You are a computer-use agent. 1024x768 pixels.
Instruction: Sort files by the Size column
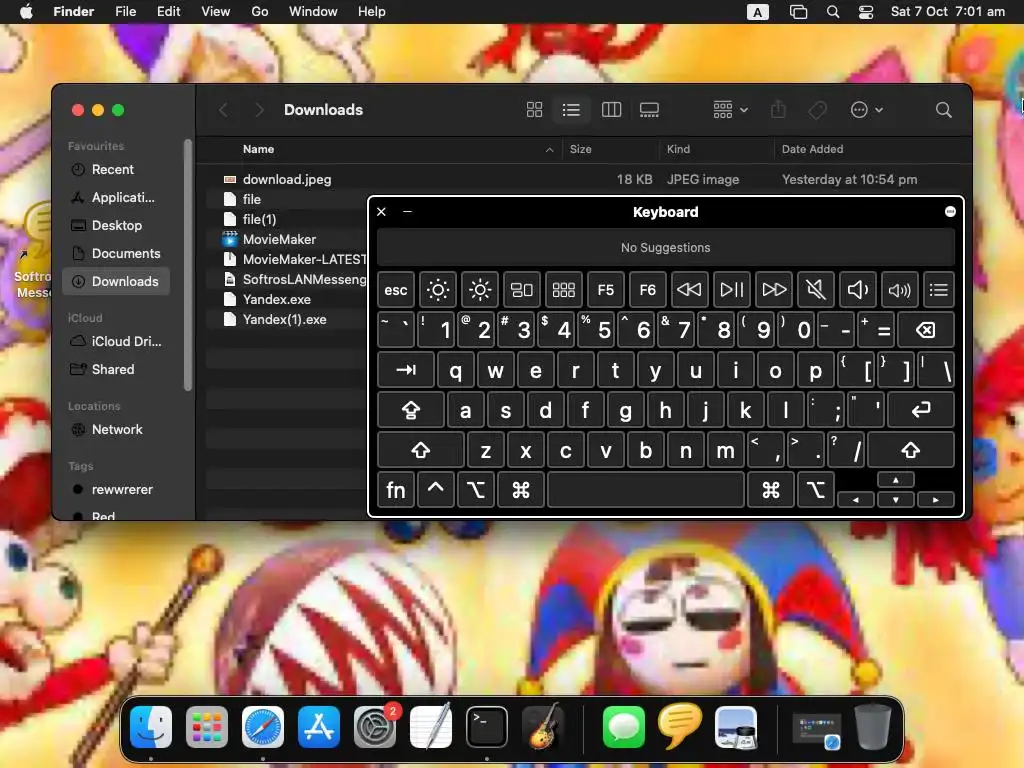pos(609,149)
